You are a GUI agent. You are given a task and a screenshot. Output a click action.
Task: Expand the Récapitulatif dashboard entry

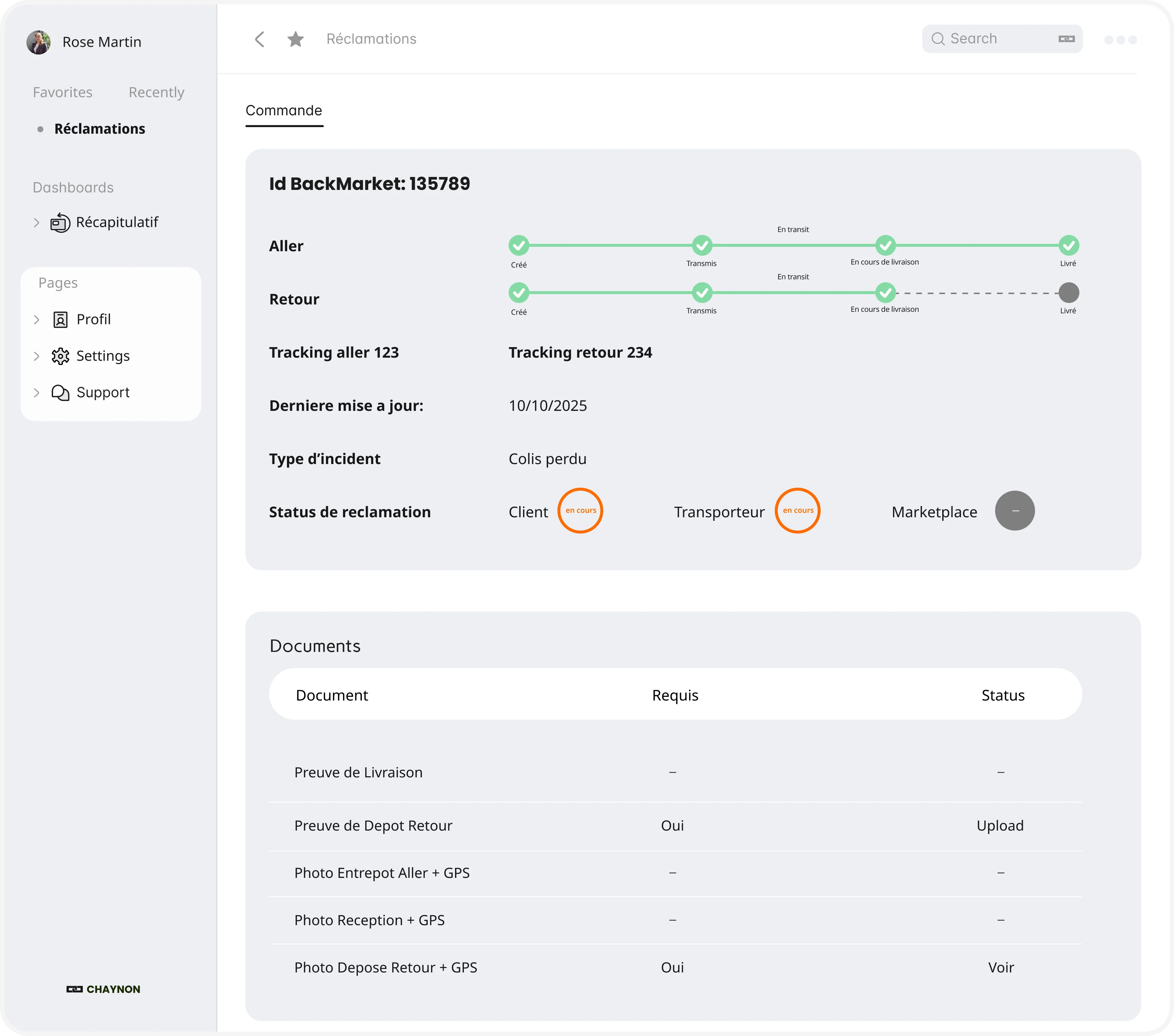point(37,223)
